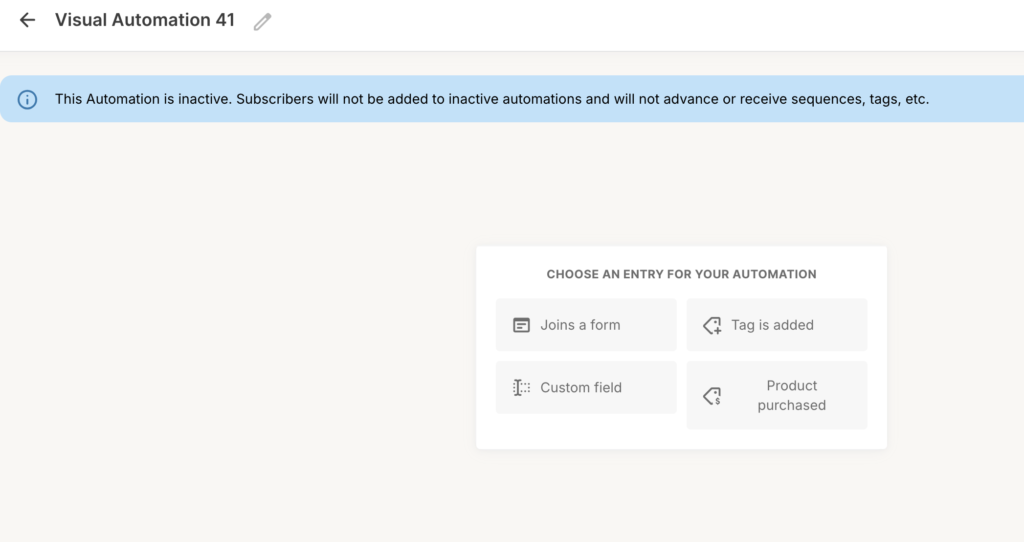Click the Choose an entry heading
Screen dimensions: 1024x542
(681, 274)
